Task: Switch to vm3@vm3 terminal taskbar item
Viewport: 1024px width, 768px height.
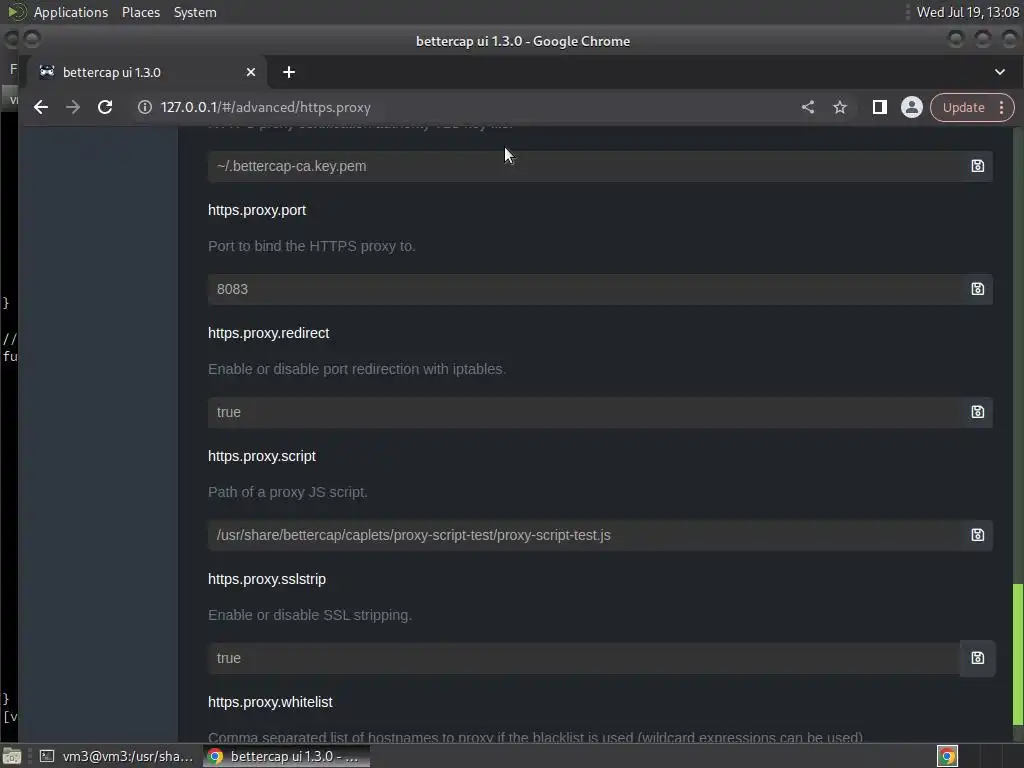Action: pyautogui.click(x=117, y=756)
